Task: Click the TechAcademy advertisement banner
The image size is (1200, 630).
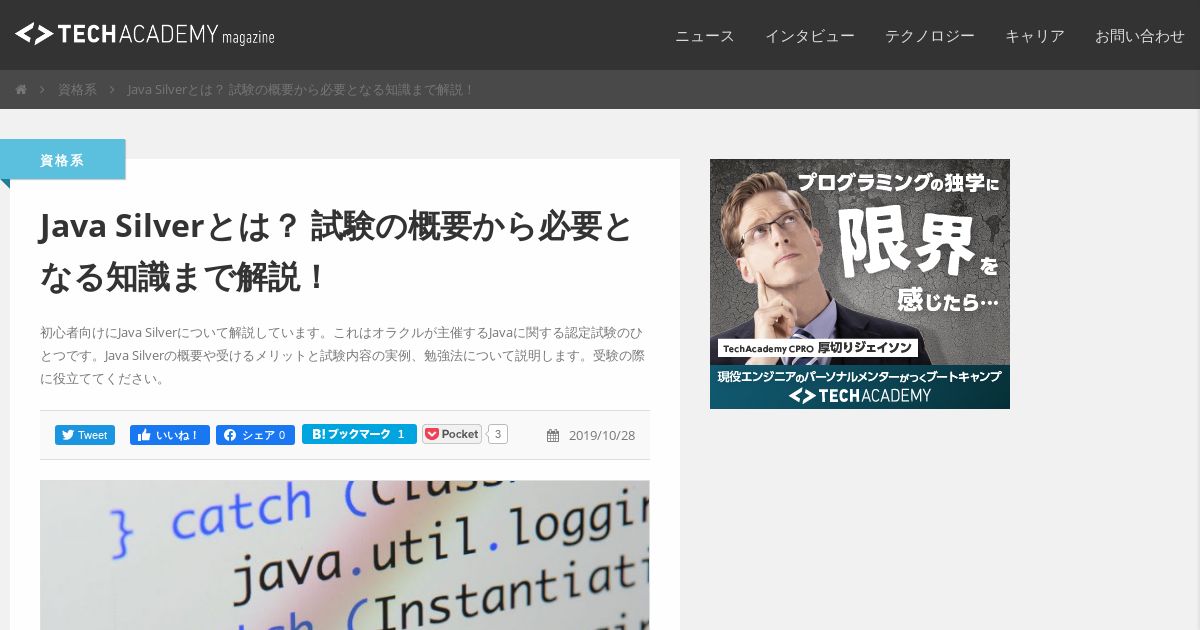Action: (x=860, y=284)
